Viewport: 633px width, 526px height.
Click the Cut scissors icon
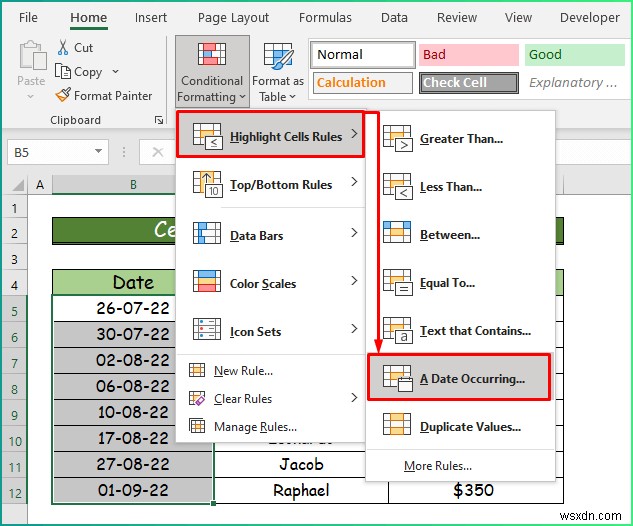63,48
